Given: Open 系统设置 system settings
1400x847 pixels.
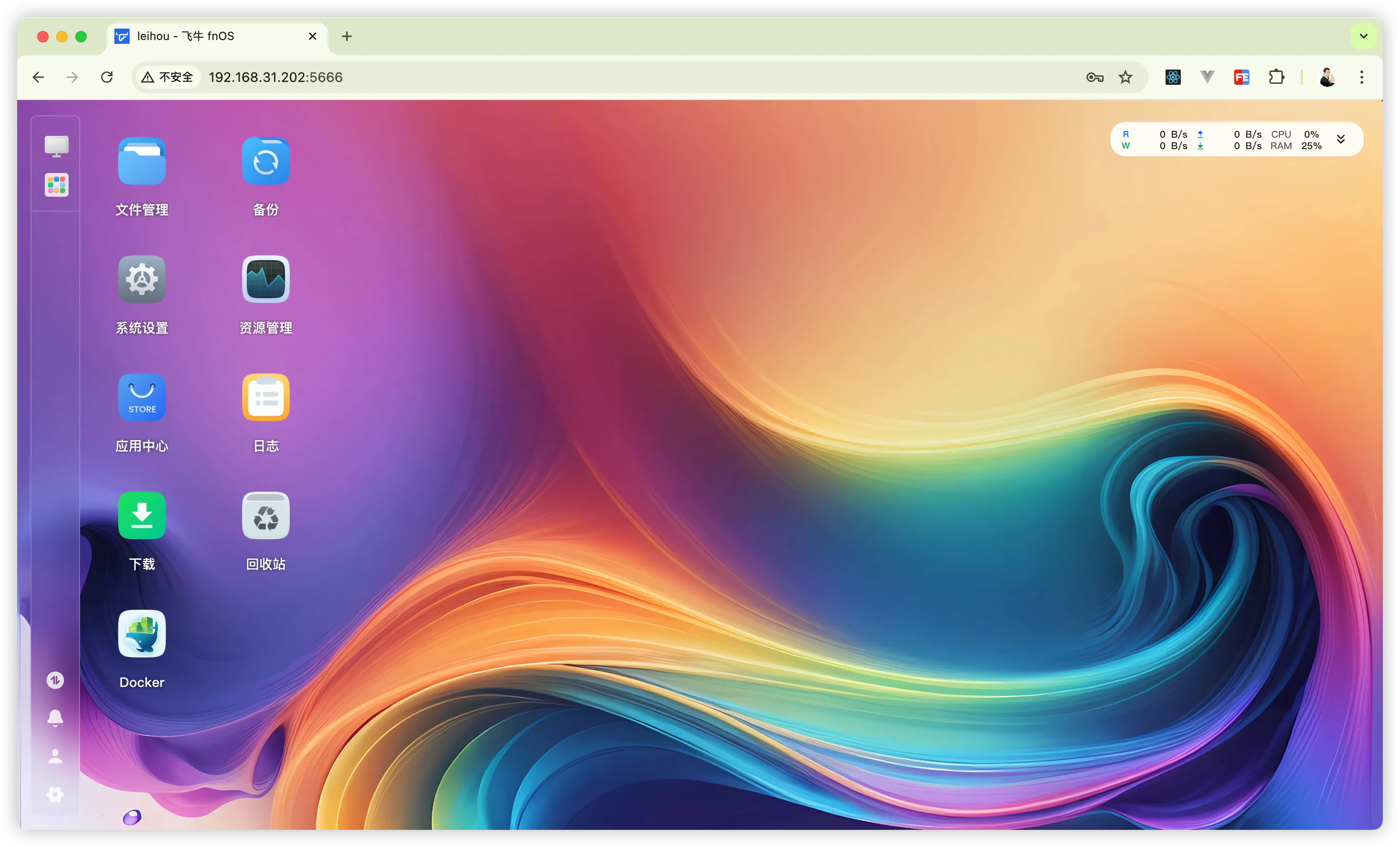Looking at the screenshot, I should [142, 280].
